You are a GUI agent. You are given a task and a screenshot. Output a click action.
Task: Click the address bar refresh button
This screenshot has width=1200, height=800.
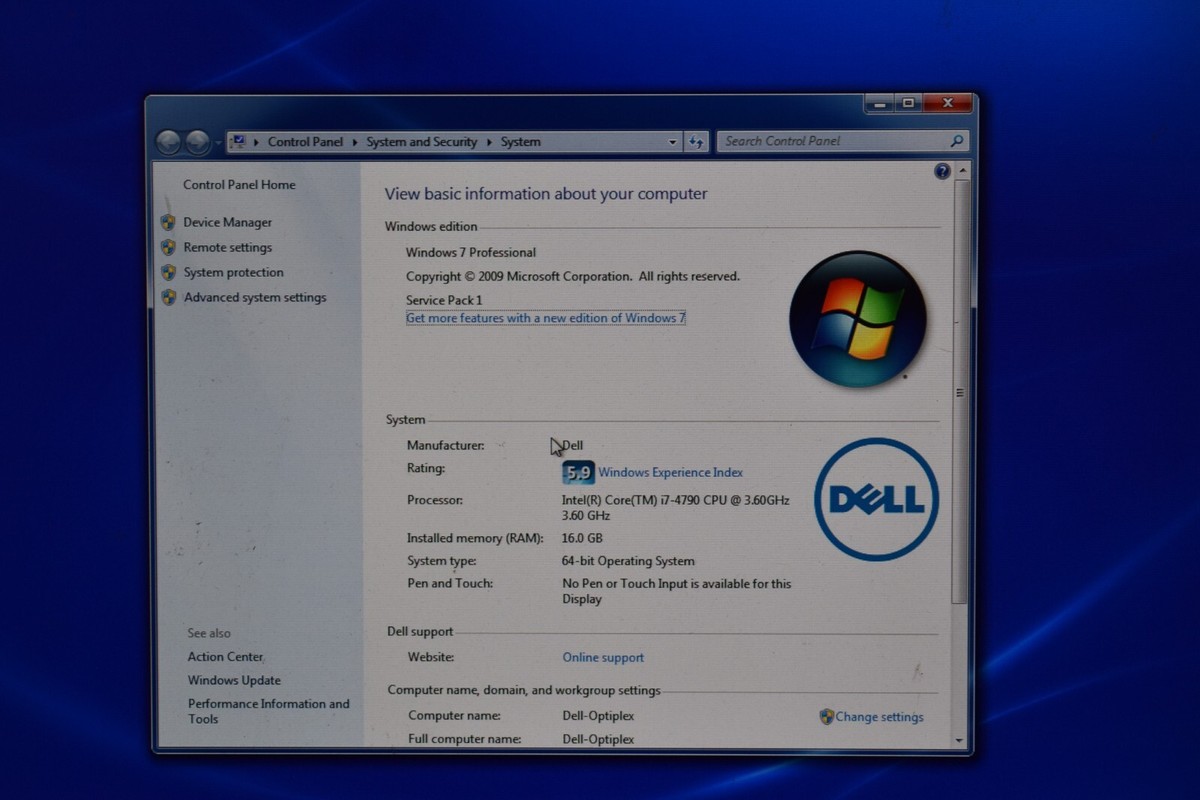pyautogui.click(x=696, y=142)
